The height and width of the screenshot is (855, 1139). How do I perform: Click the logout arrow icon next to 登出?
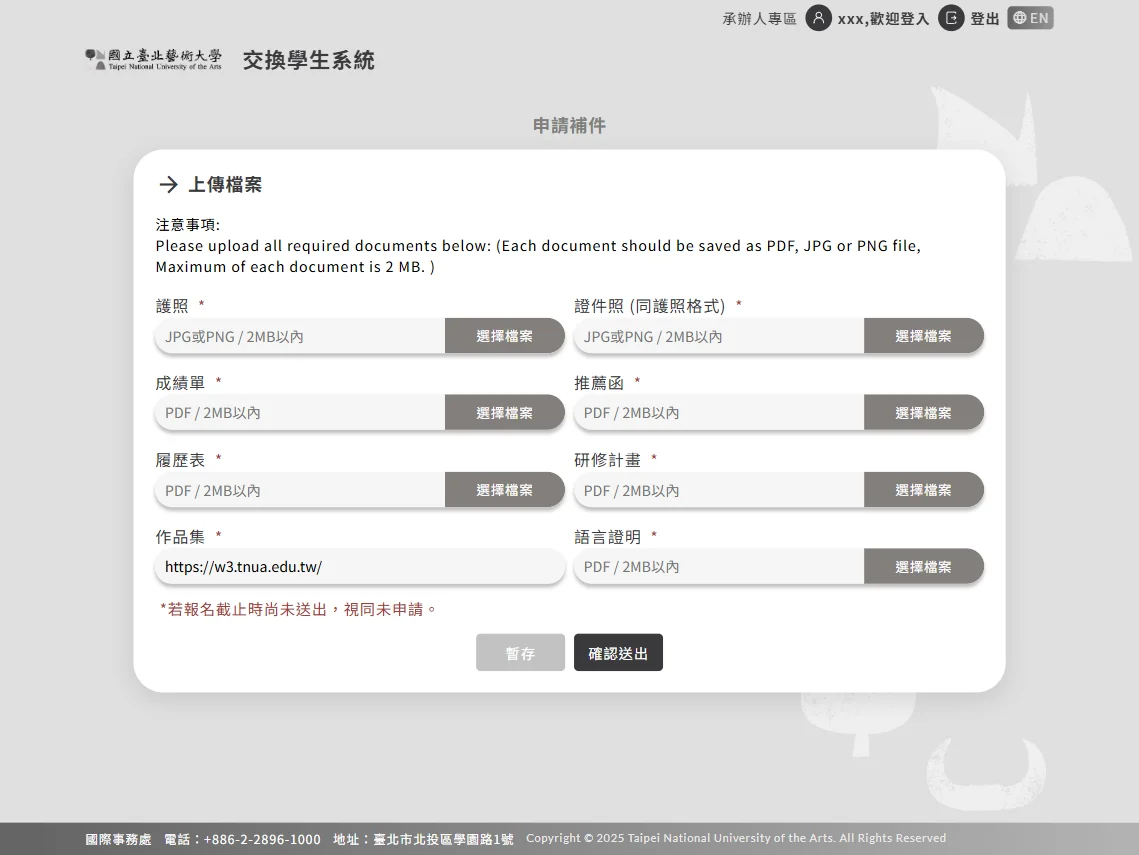(x=951, y=18)
